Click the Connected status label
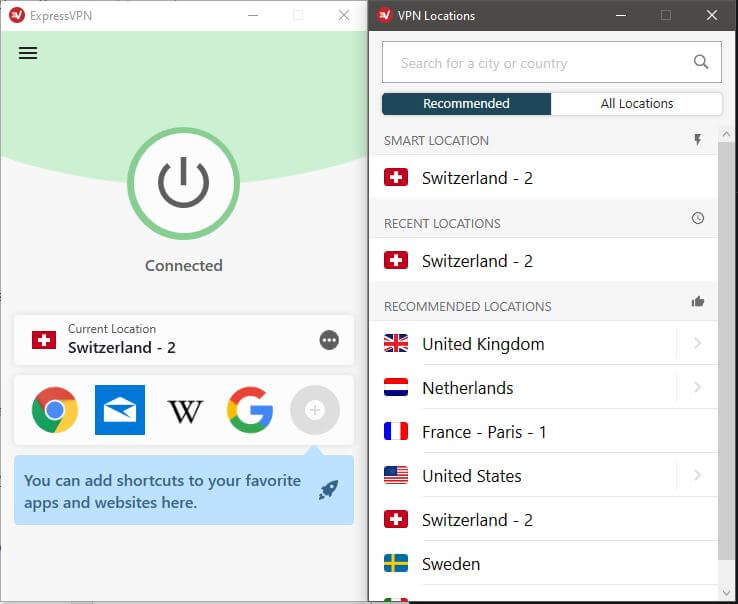The height and width of the screenshot is (604, 738). tap(184, 266)
